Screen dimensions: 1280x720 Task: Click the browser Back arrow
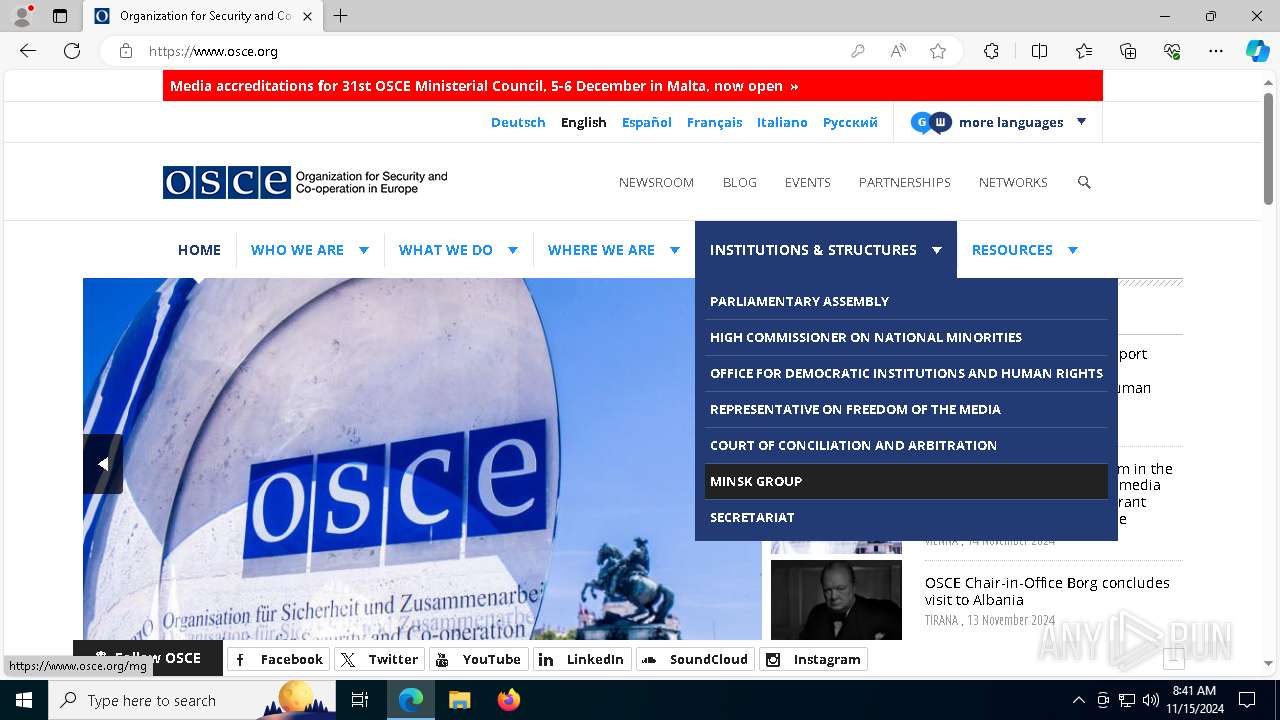[28, 51]
